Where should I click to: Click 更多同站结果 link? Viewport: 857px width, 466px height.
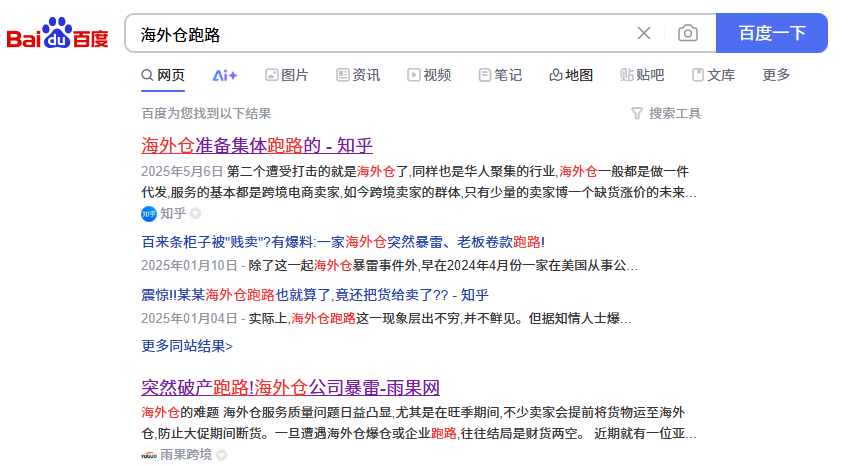point(187,346)
